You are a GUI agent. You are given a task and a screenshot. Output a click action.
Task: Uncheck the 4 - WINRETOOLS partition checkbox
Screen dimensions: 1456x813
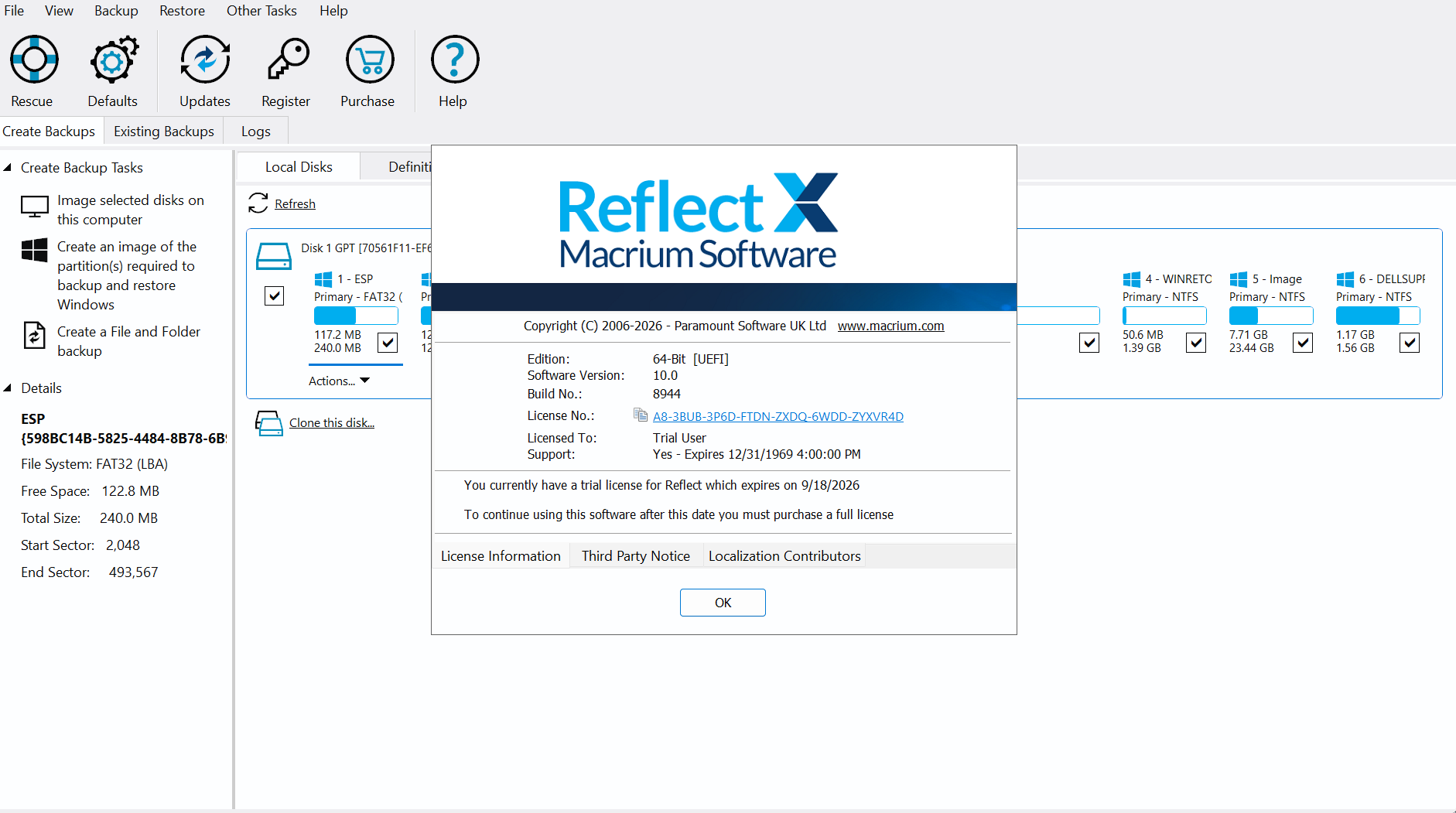tap(1196, 343)
